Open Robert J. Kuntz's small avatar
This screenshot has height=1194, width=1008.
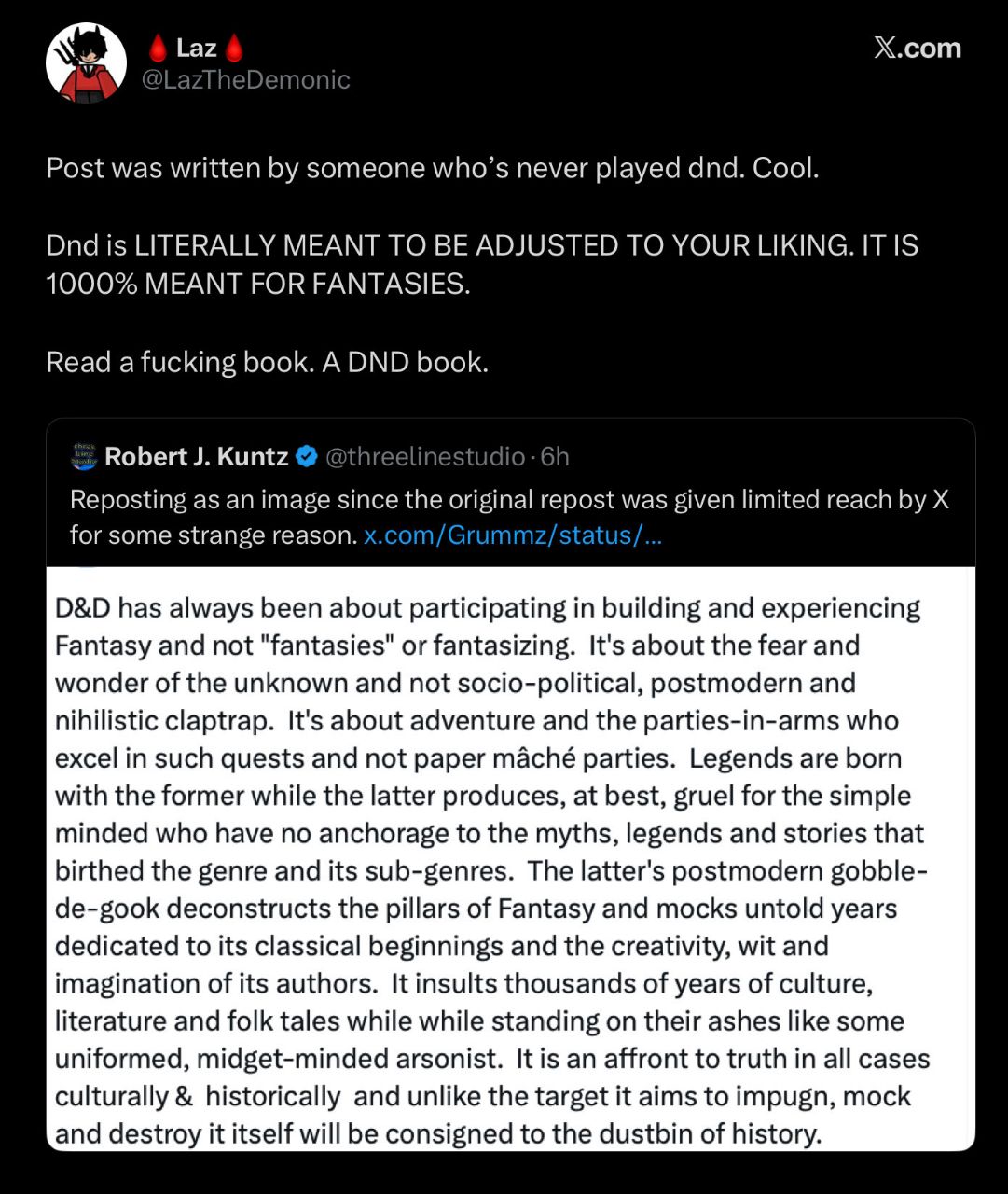[x=84, y=457]
